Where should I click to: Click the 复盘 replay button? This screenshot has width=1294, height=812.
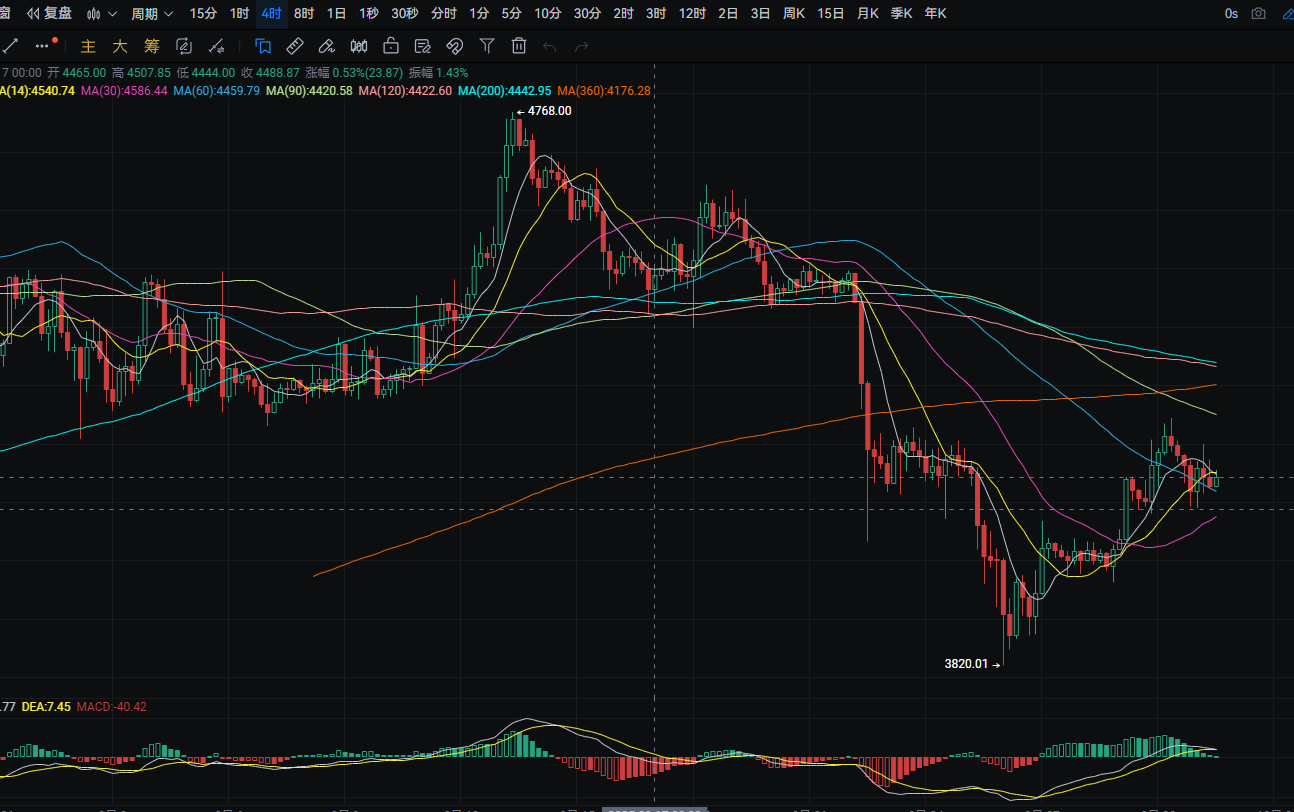tap(49, 14)
